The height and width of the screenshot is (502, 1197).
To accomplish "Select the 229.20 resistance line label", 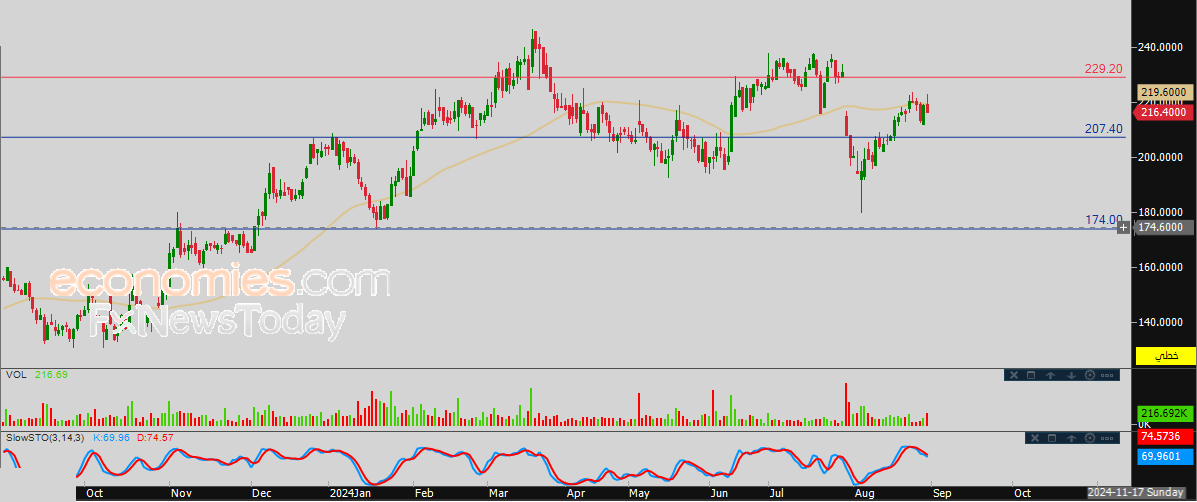I will coord(1104,69).
